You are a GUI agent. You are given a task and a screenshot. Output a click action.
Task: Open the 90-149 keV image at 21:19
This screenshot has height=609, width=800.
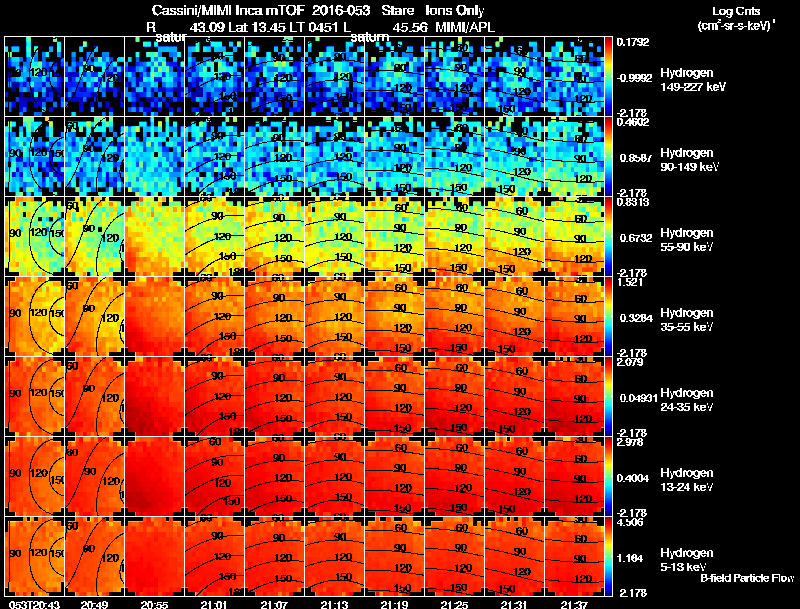click(x=394, y=156)
